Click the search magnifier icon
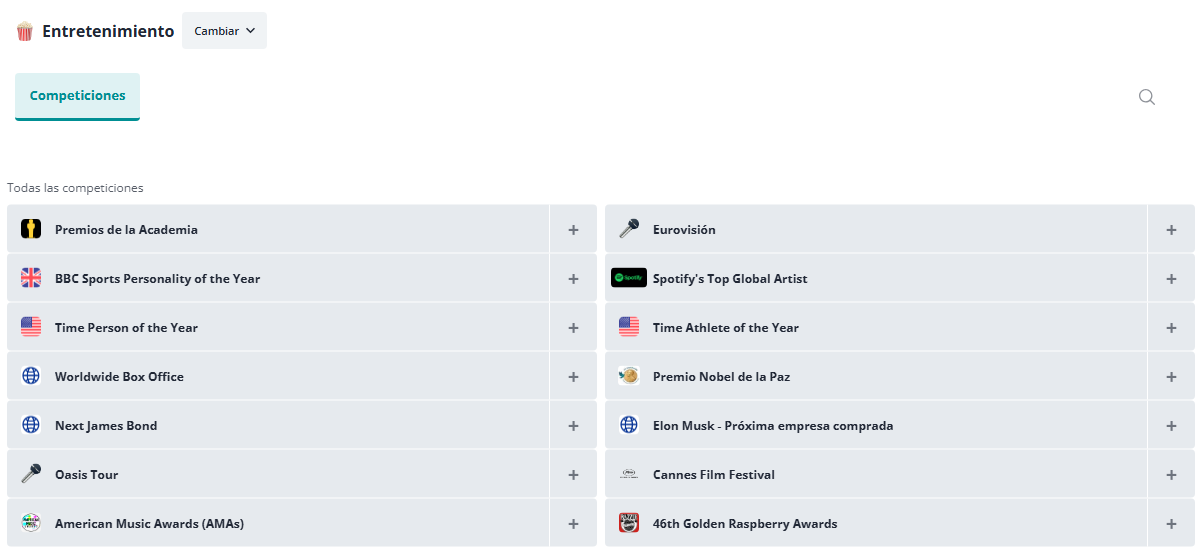Viewport: 1200px width, 552px height. pos(1147,97)
